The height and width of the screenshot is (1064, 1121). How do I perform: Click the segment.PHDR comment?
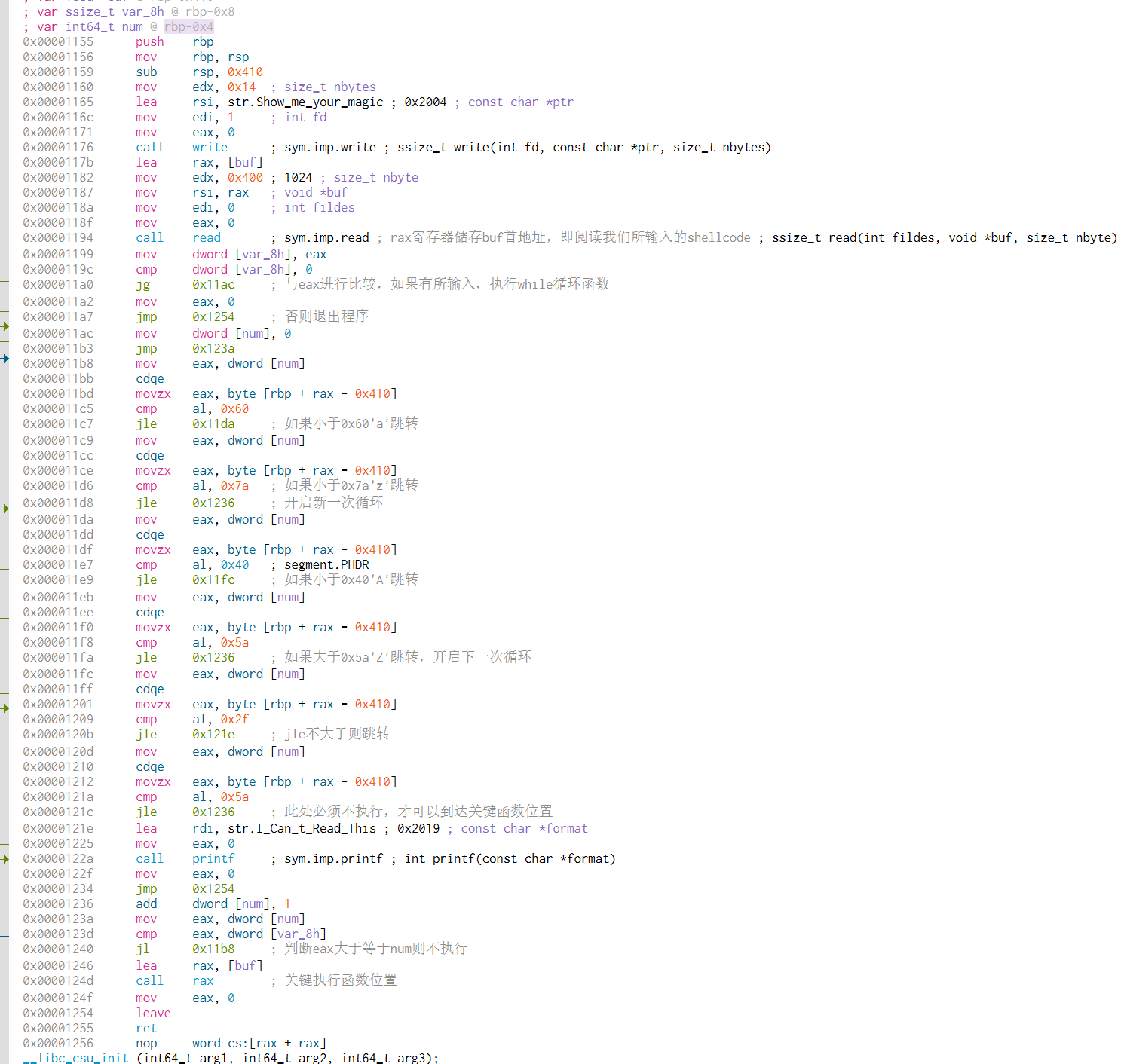[x=326, y=565]
